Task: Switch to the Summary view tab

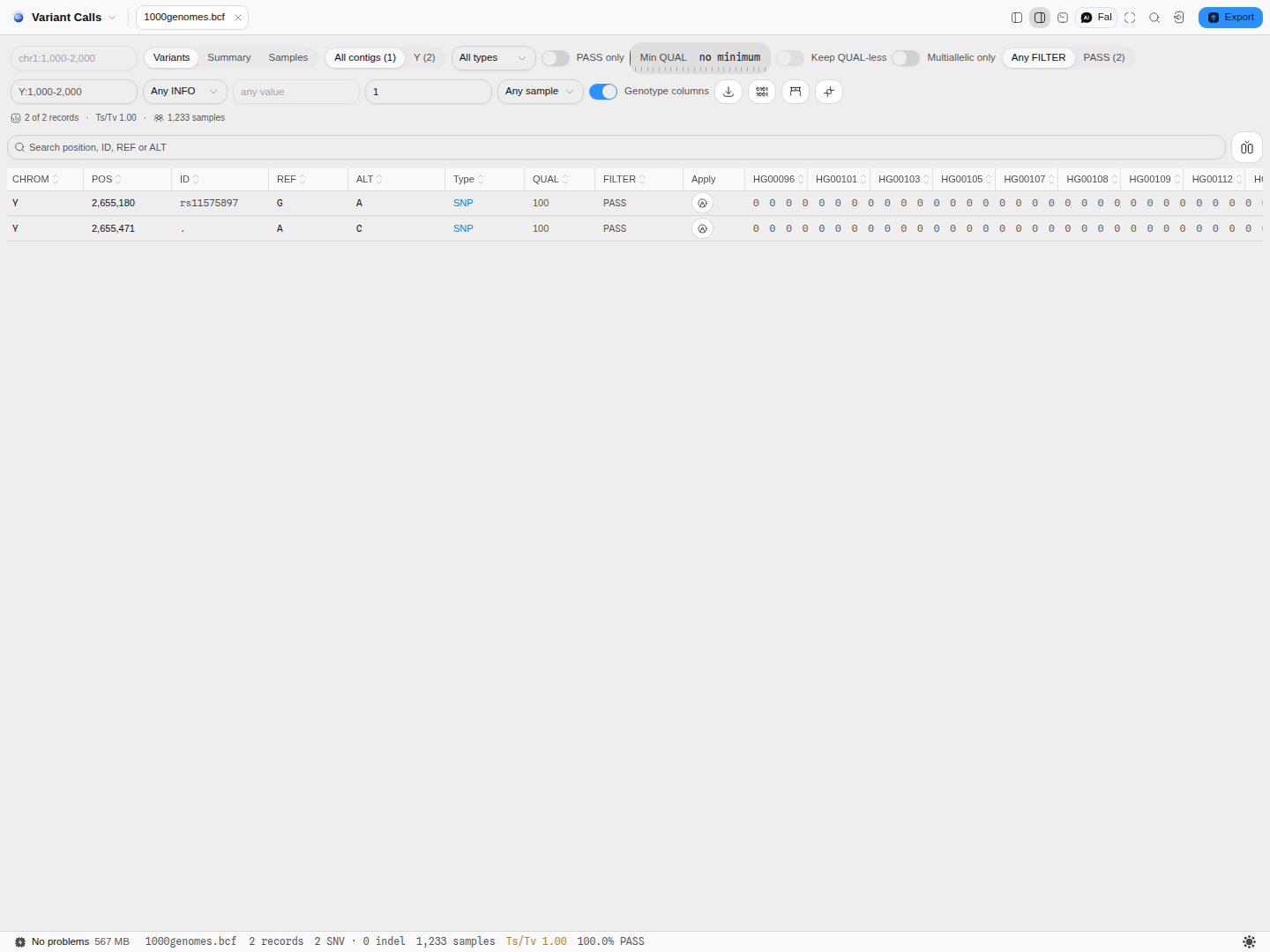Action: point(229,58)
